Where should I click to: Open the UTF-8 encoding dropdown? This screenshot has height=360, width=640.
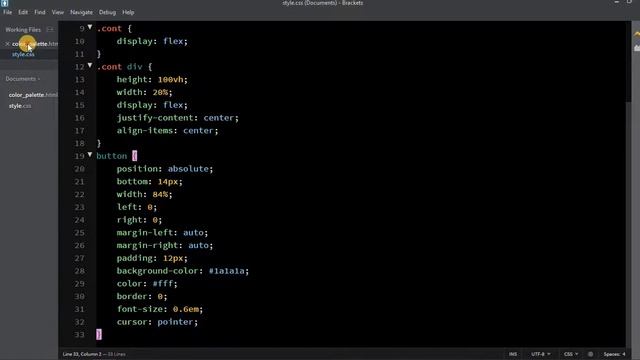point(540,354)
